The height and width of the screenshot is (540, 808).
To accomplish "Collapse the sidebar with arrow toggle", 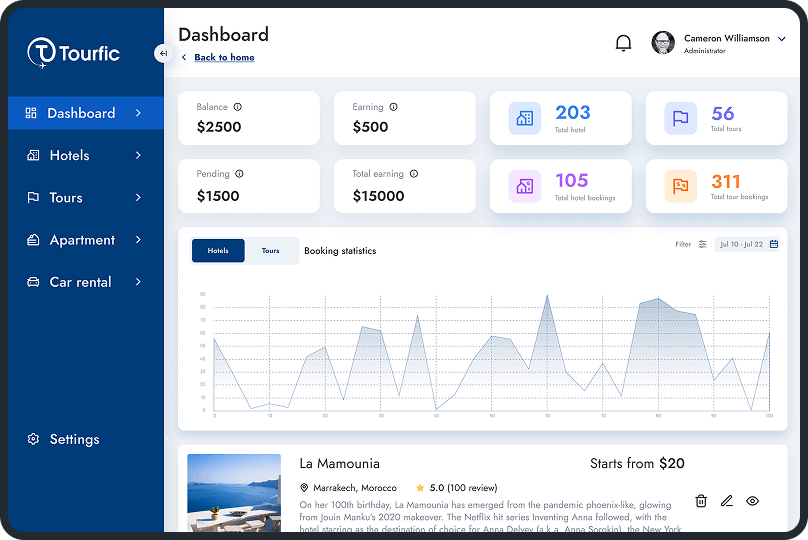I will pyautogui.click(x=163, y=53).
